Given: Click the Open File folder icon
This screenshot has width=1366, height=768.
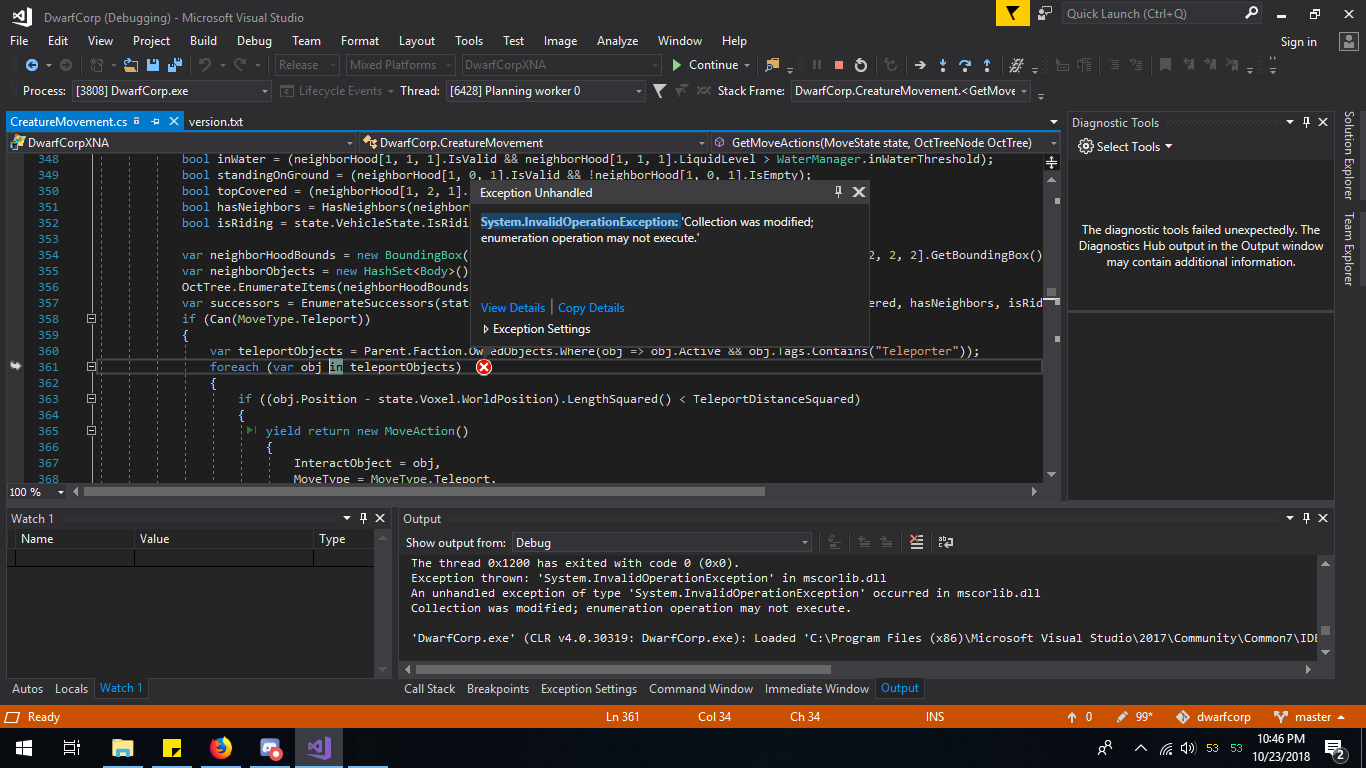Looking at the screenshot, I should (132, 65).
